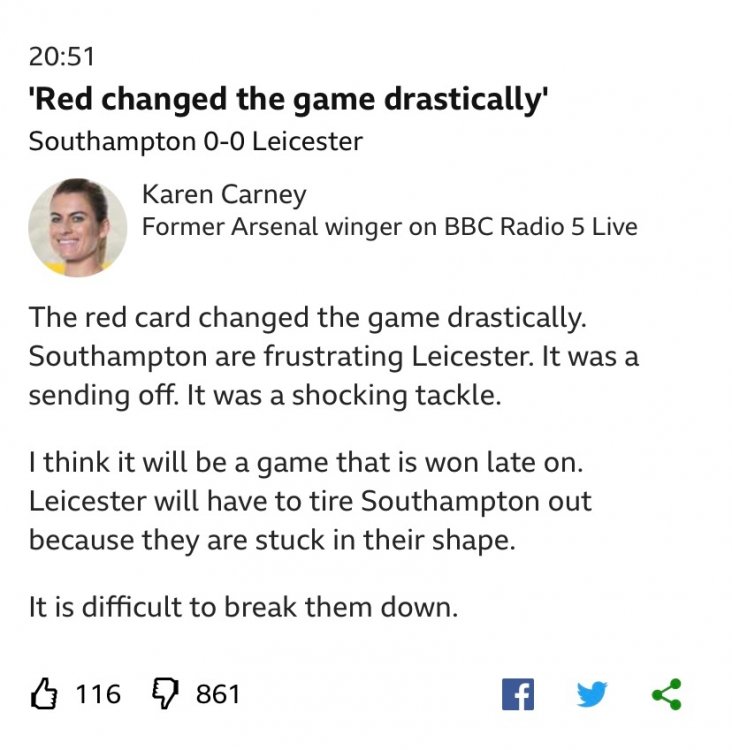Click 'It is difficult to break them down.'

243,607
